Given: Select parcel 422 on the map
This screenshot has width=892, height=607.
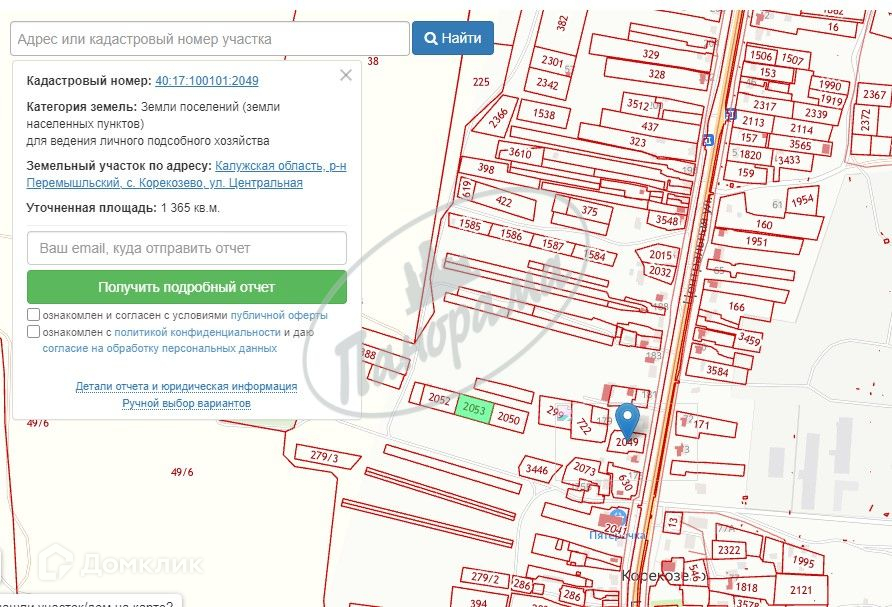Looking at the screenshot, I should (x=503, y=201).
